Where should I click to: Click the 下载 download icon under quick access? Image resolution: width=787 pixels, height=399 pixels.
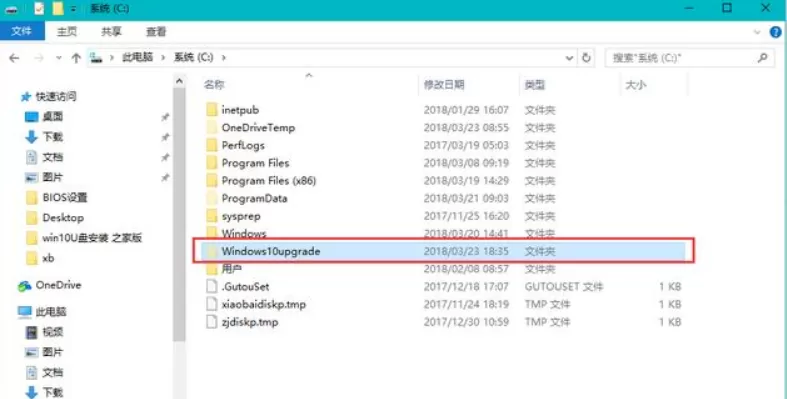31,137
